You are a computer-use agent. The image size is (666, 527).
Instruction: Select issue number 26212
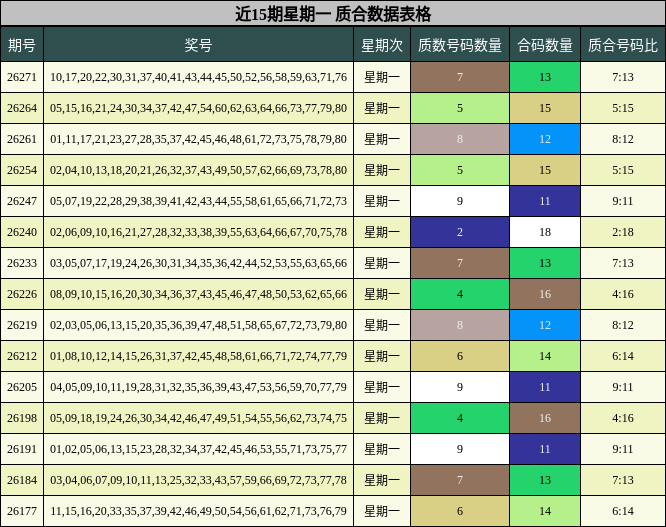(22, 356)
